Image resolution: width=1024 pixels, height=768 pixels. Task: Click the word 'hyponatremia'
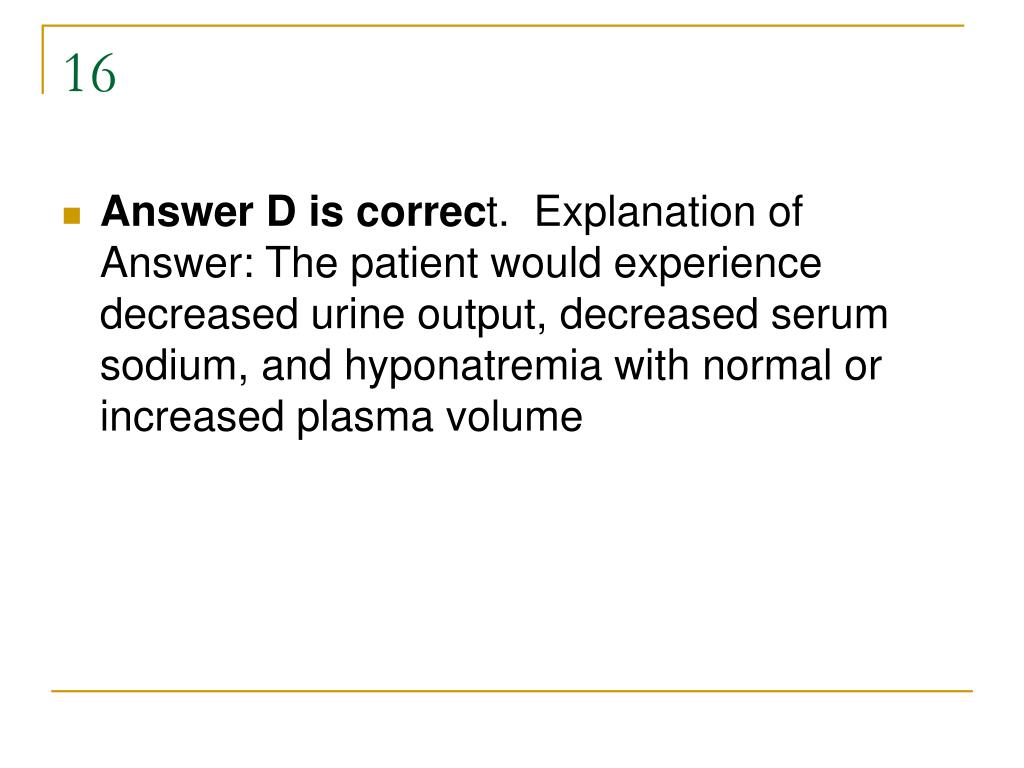pos(473,366)
